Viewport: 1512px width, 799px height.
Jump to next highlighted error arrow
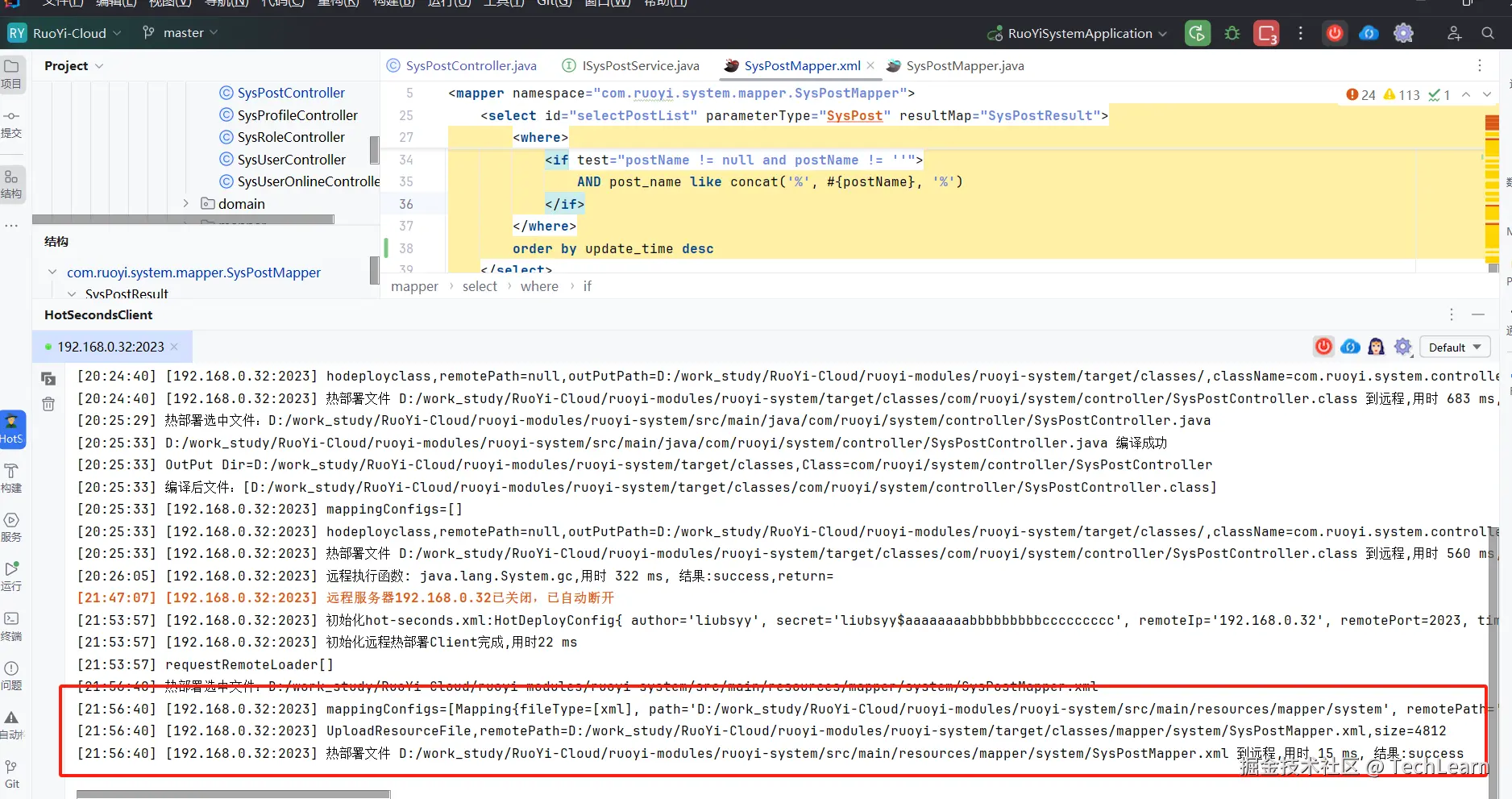point(1487,94)
